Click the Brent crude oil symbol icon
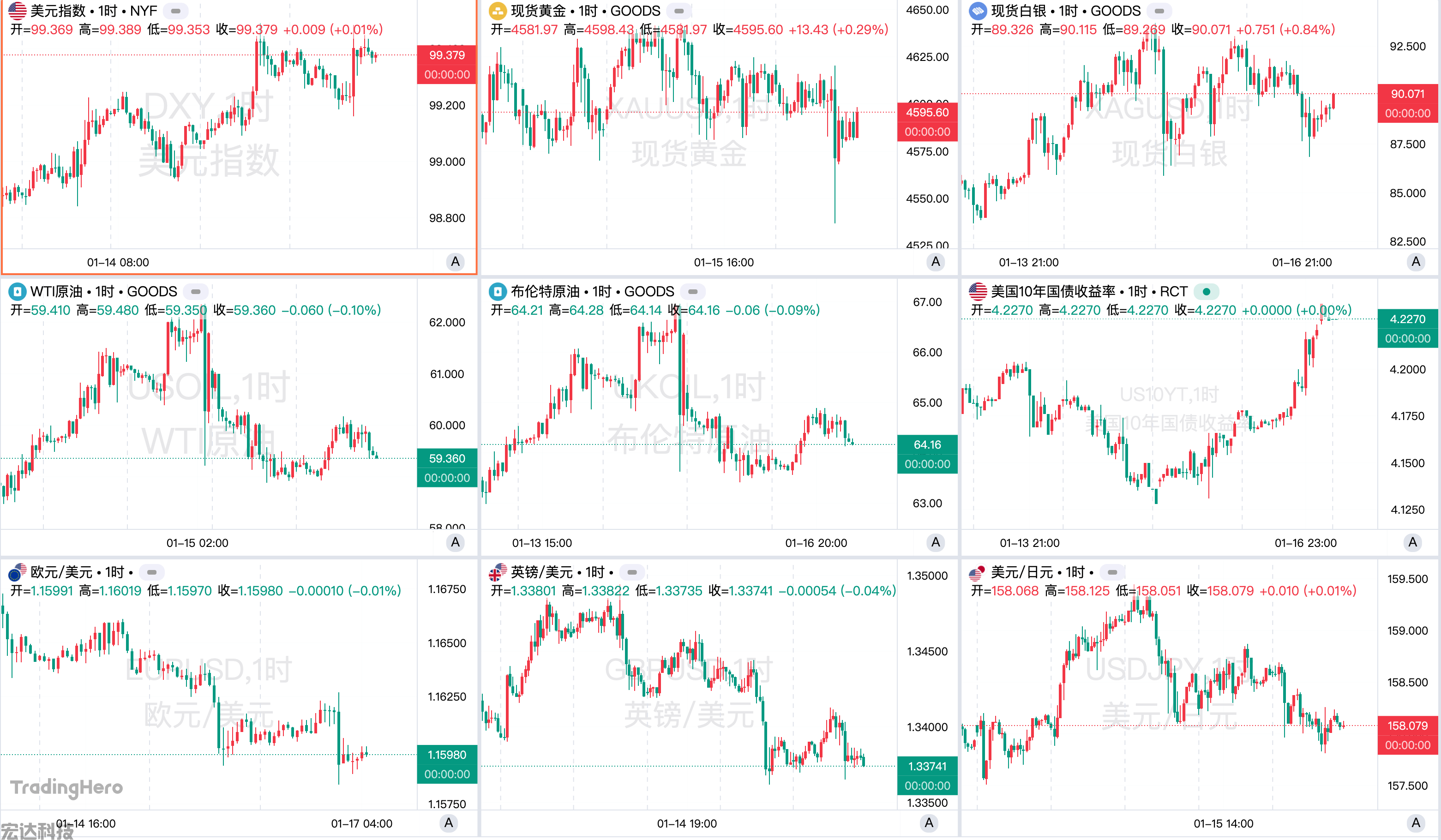The image size is (1441, 840). [x=498, y=292]
